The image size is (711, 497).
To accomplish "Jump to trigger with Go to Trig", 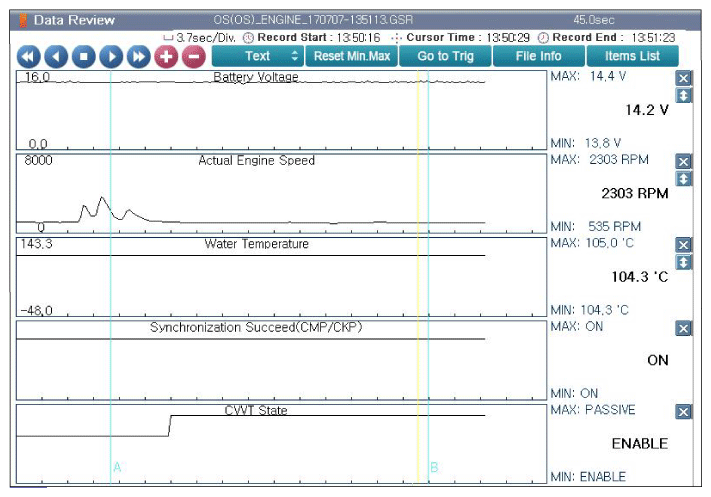I will tap(445, 56).
